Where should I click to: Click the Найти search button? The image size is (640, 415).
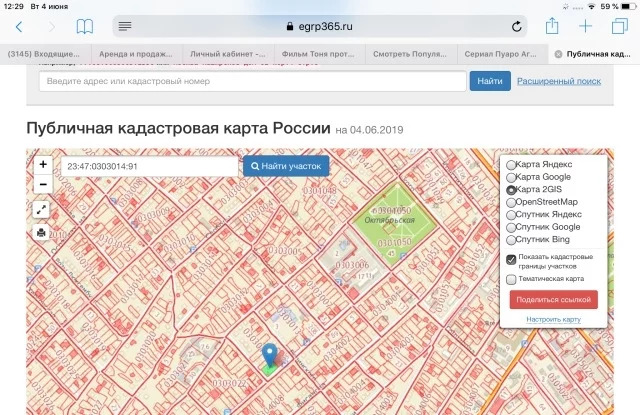(x=490, y=81)
